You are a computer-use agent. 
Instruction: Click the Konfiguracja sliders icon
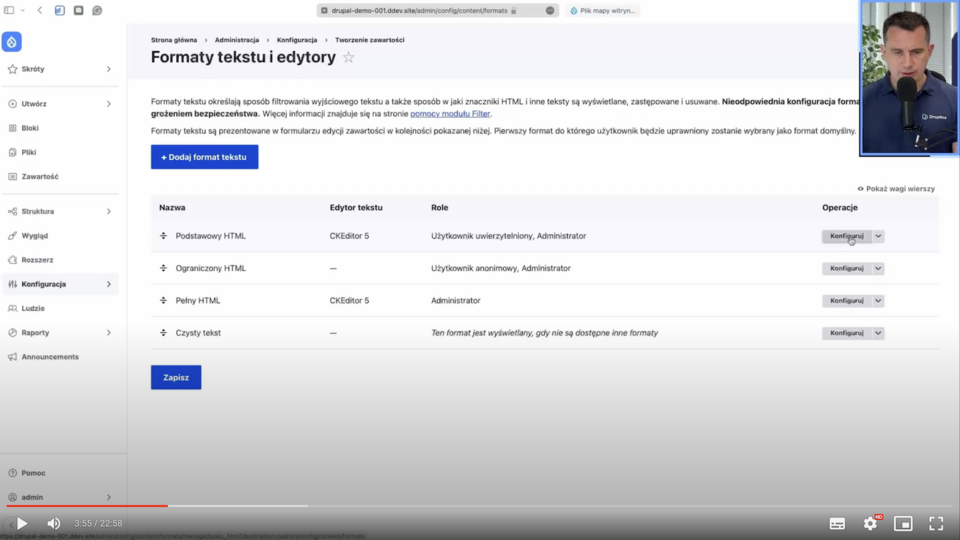click(12, 284)
